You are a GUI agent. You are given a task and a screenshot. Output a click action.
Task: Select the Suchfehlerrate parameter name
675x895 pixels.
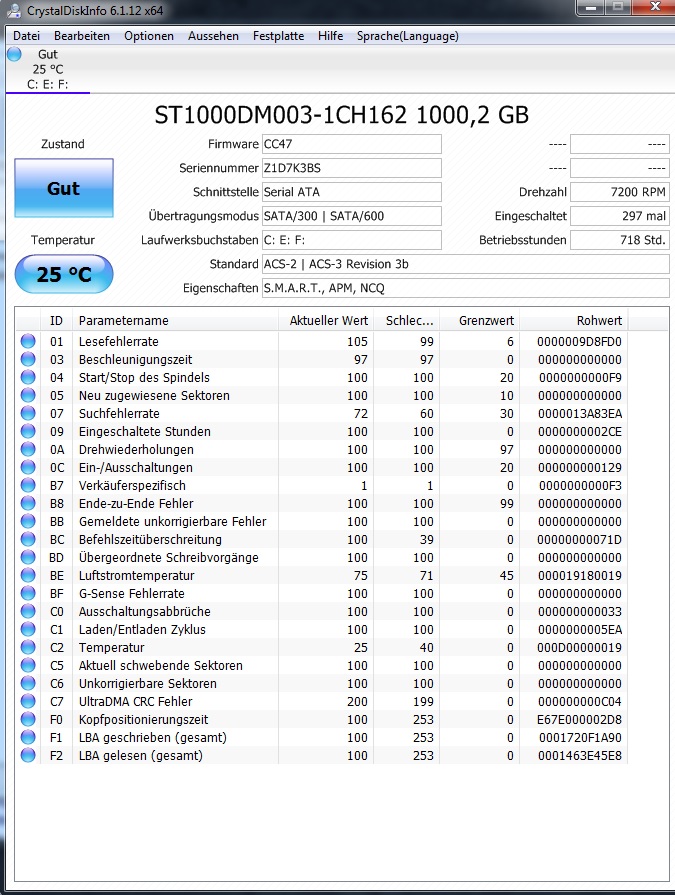pyautogui.click(x=119, y=413)
